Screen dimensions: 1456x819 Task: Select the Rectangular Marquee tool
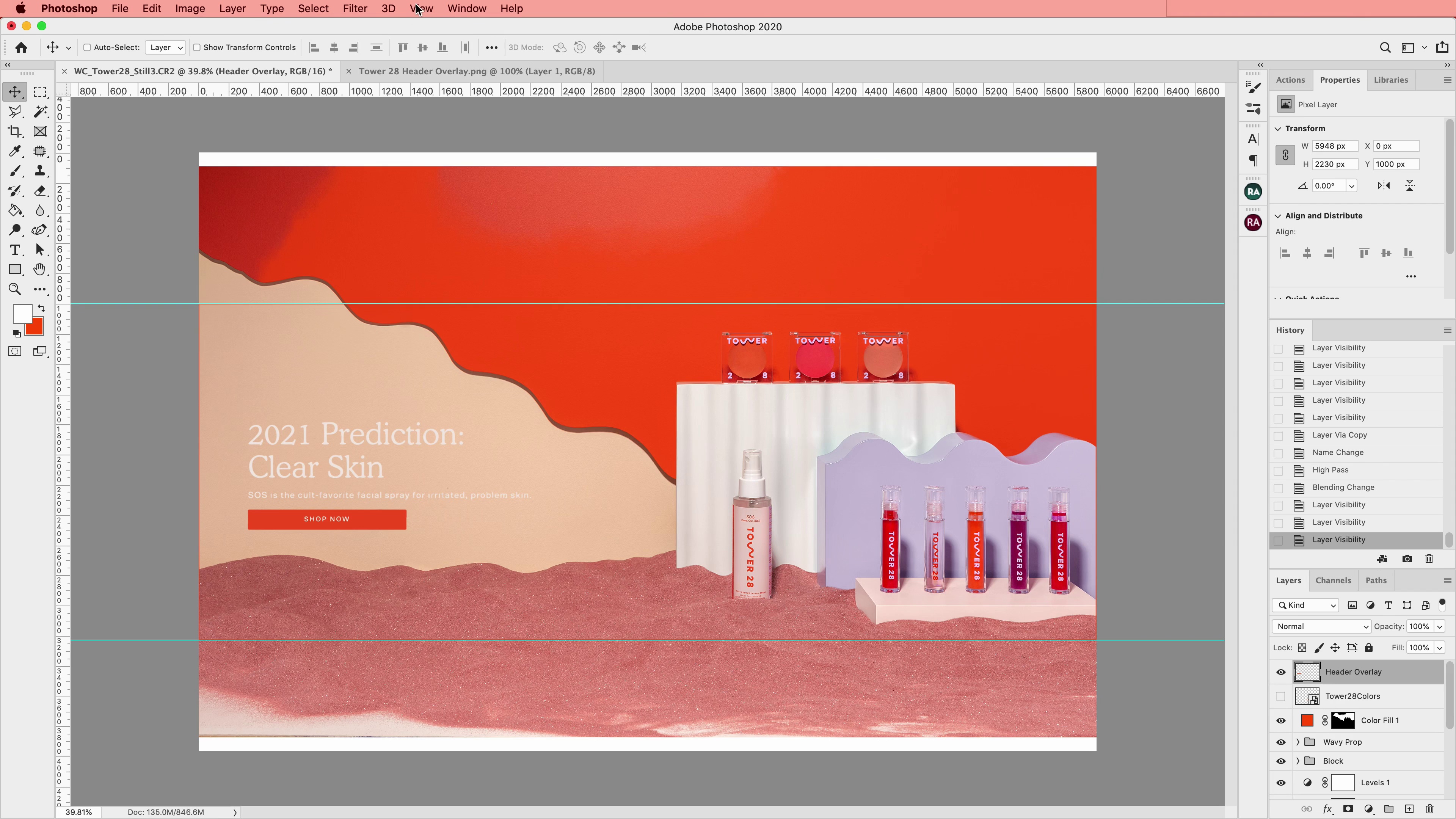coord(40,92)
